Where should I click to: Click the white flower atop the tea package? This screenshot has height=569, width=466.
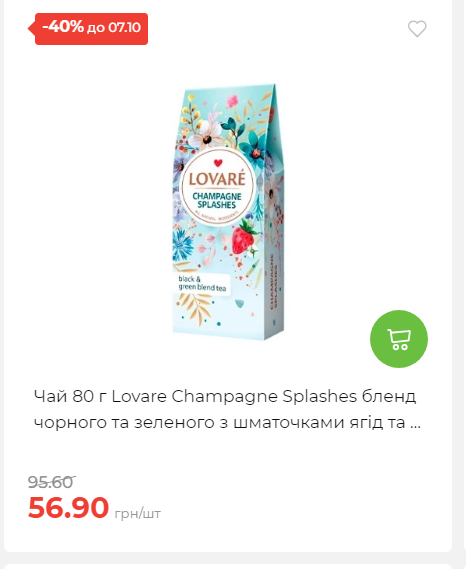[207, 136]
